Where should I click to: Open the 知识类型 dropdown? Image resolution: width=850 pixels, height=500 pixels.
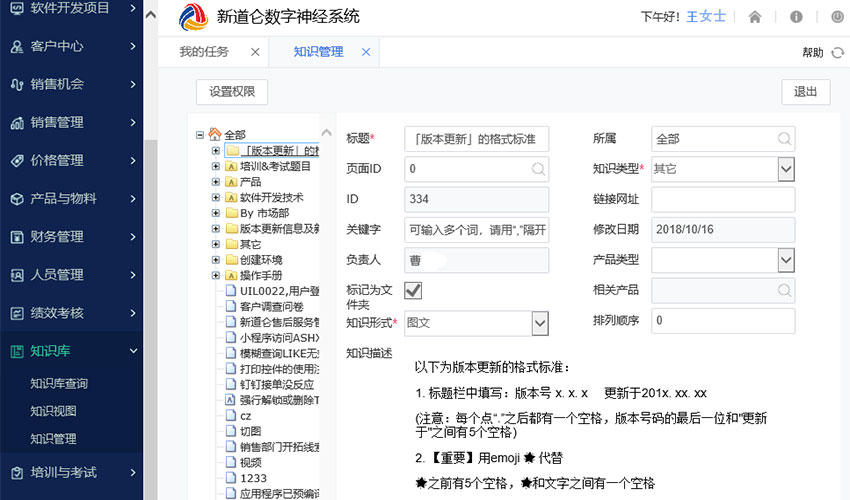786,169
